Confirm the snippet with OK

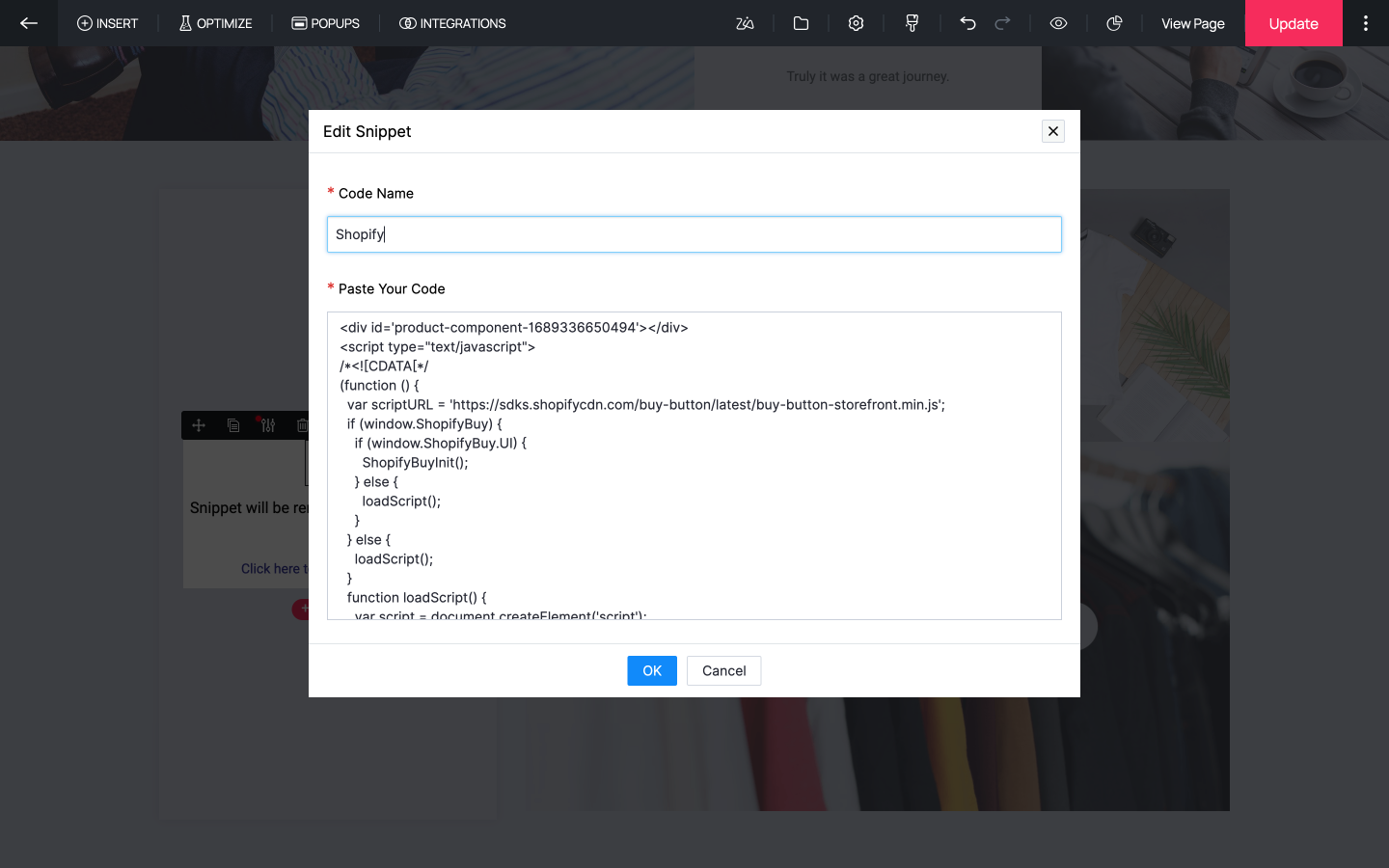tap(652, 671)
